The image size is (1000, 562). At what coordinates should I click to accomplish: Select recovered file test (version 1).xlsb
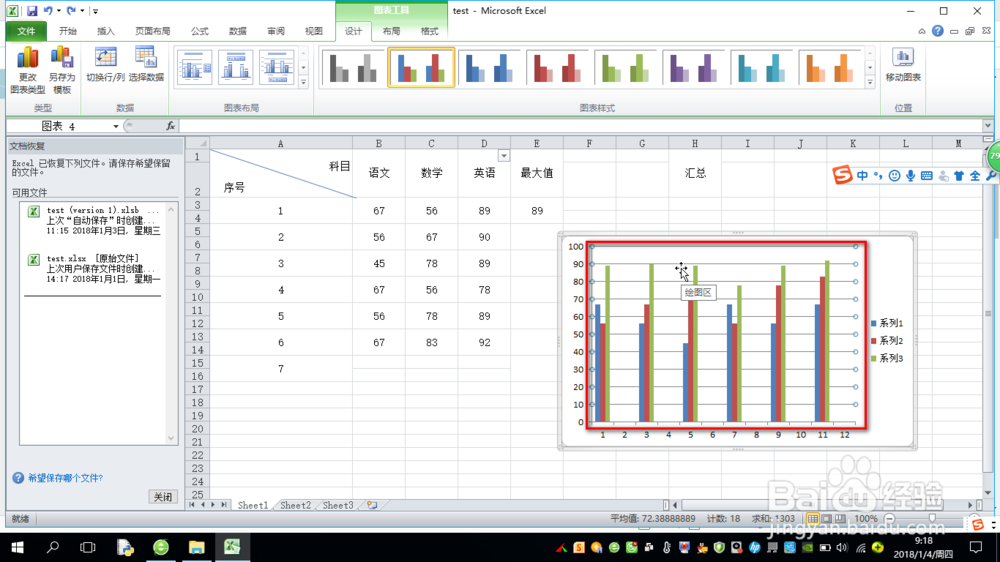click(x=96, y=220)
